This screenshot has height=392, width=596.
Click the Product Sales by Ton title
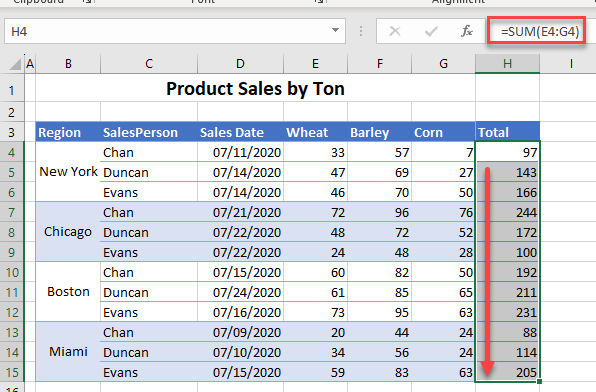point(255,89)
